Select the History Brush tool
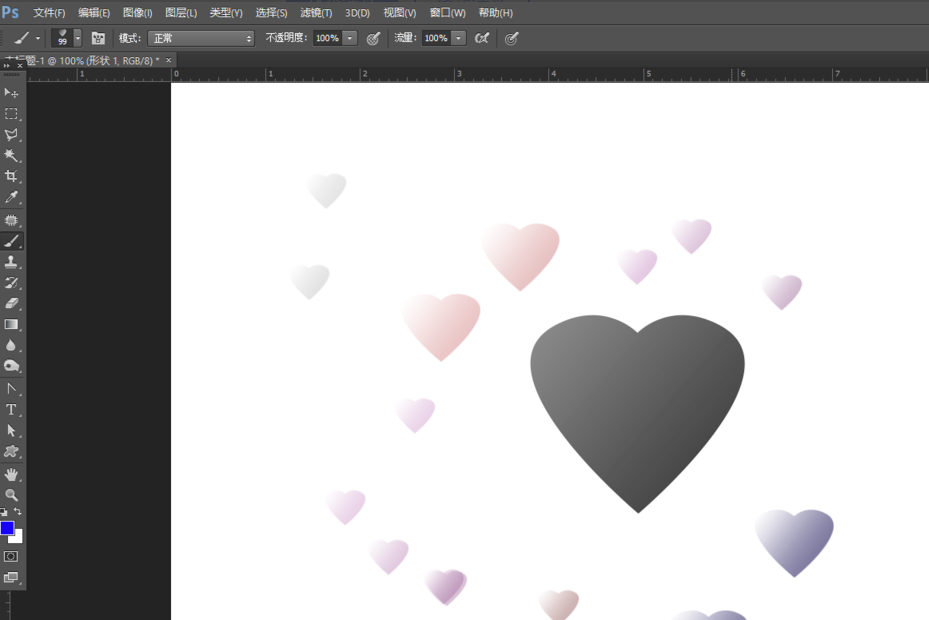Image resolution: width=929 pixels, height=620 pixels. [x=11, y=282]
